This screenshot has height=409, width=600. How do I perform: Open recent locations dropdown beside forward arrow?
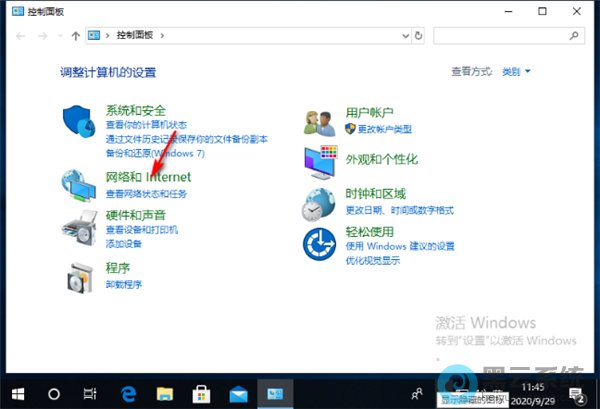[x=61, y=35]
